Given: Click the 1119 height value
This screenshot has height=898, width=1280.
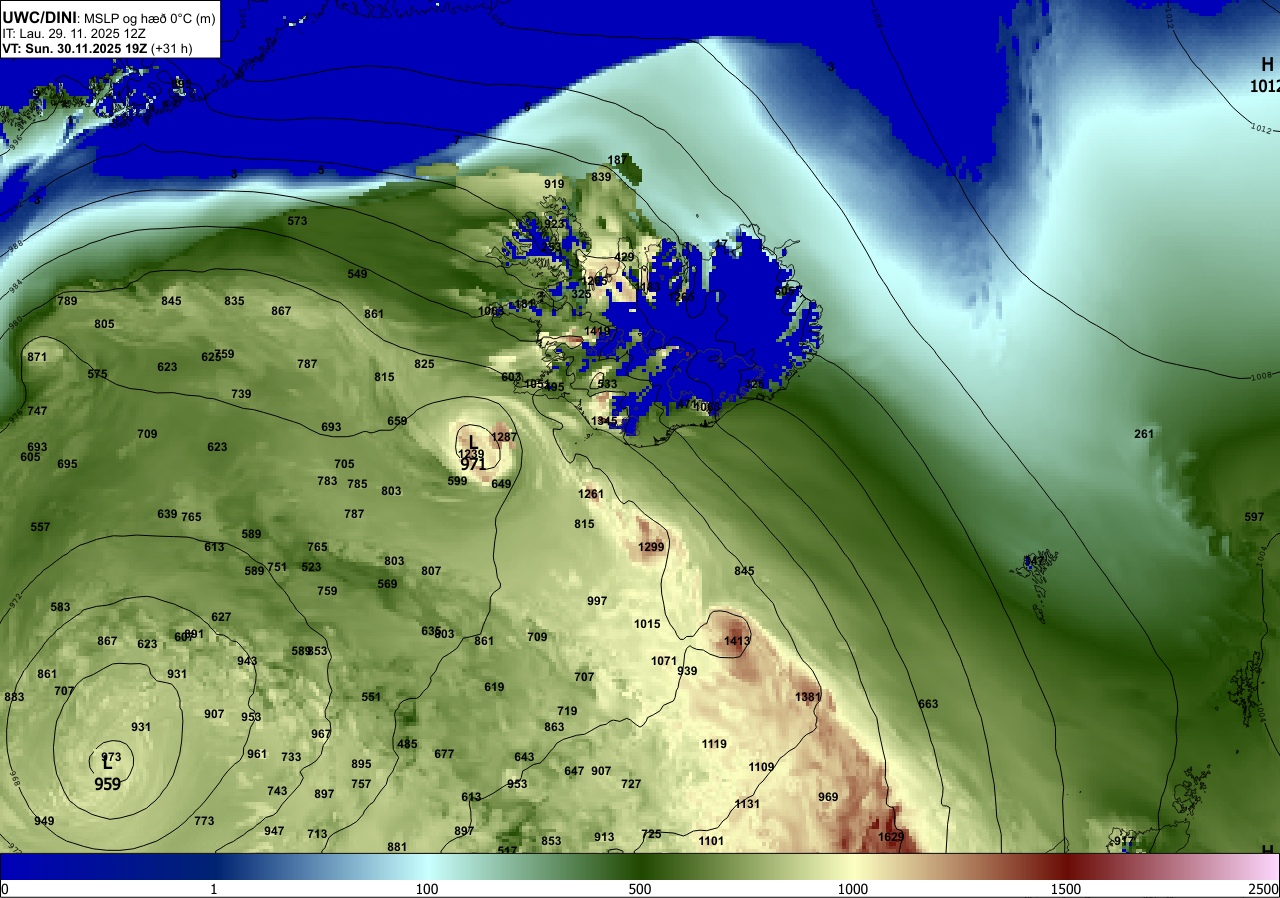Looking at the screenshot, I should click(x=714, y=744).
